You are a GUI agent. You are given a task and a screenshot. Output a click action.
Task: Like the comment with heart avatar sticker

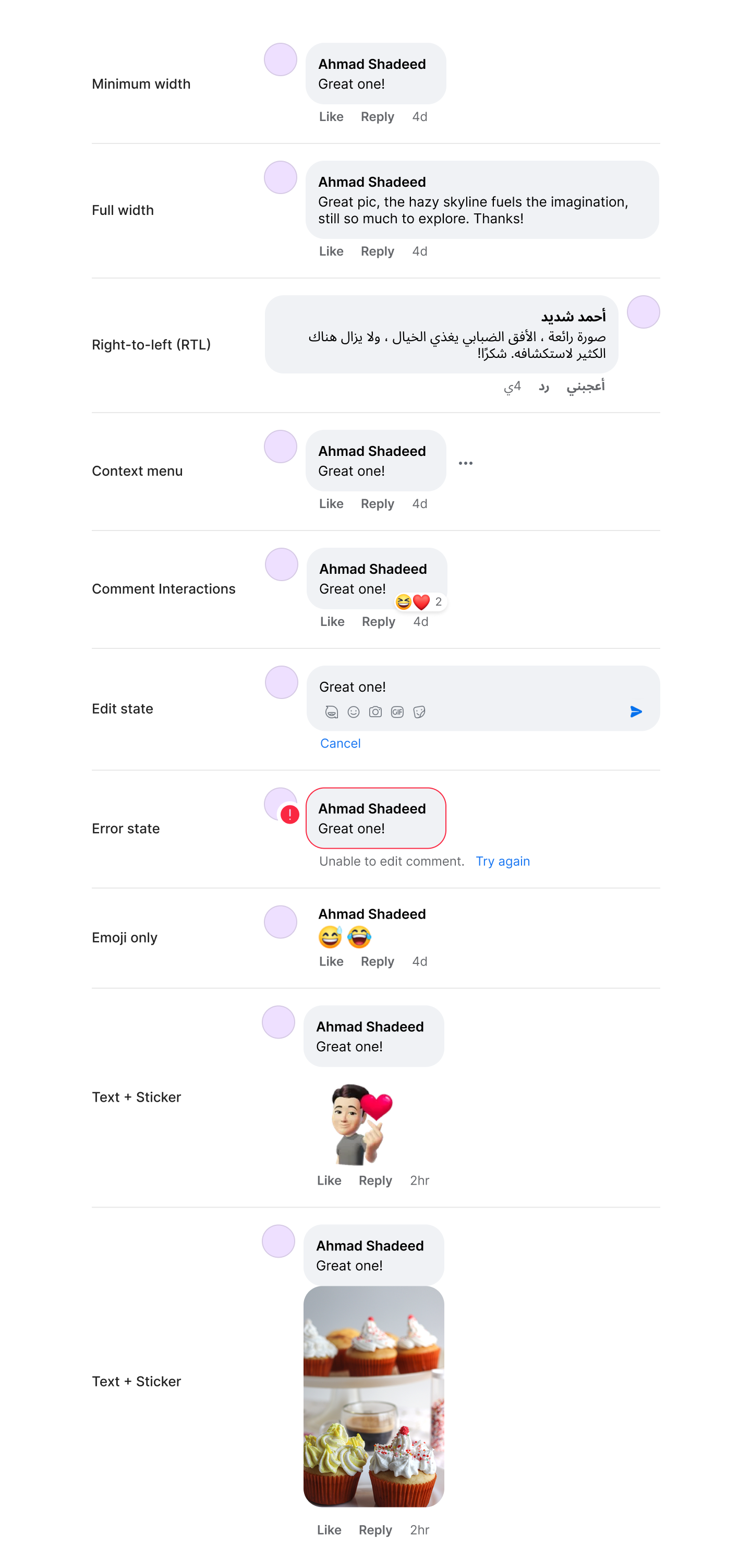point(329,1180)
